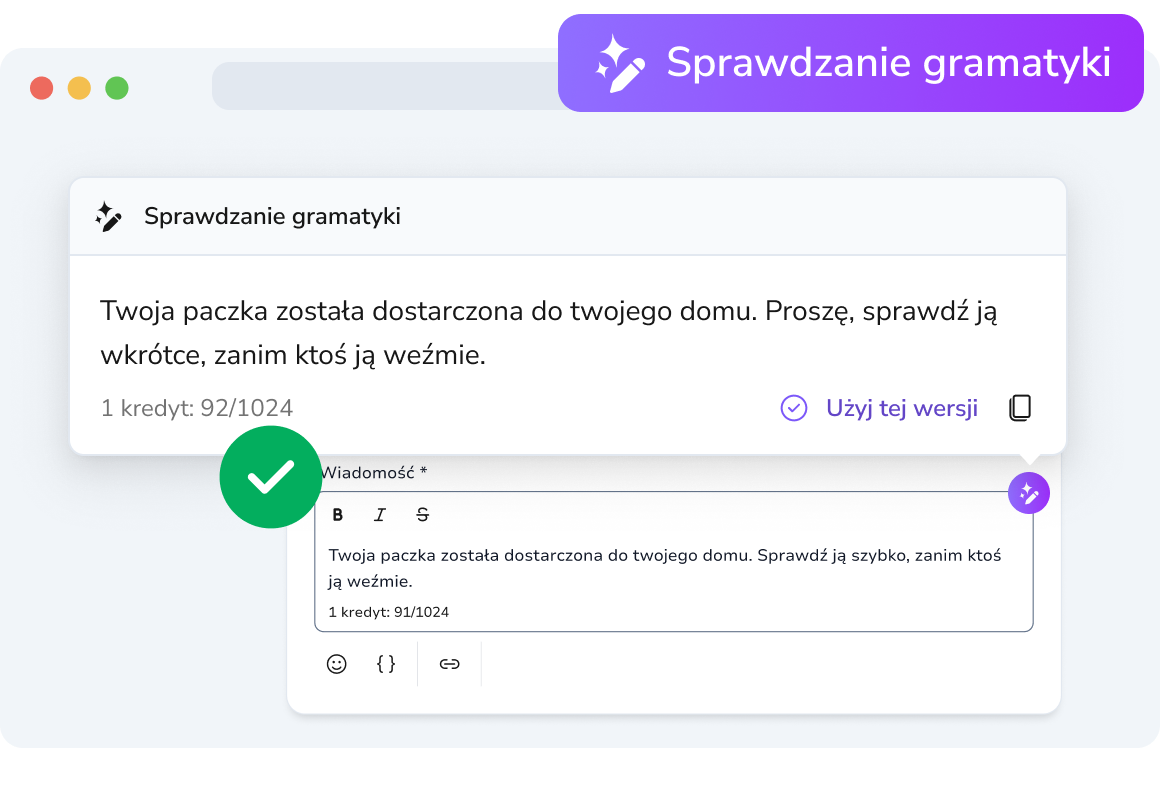Click the green maximize window dot

click(117, 88)
